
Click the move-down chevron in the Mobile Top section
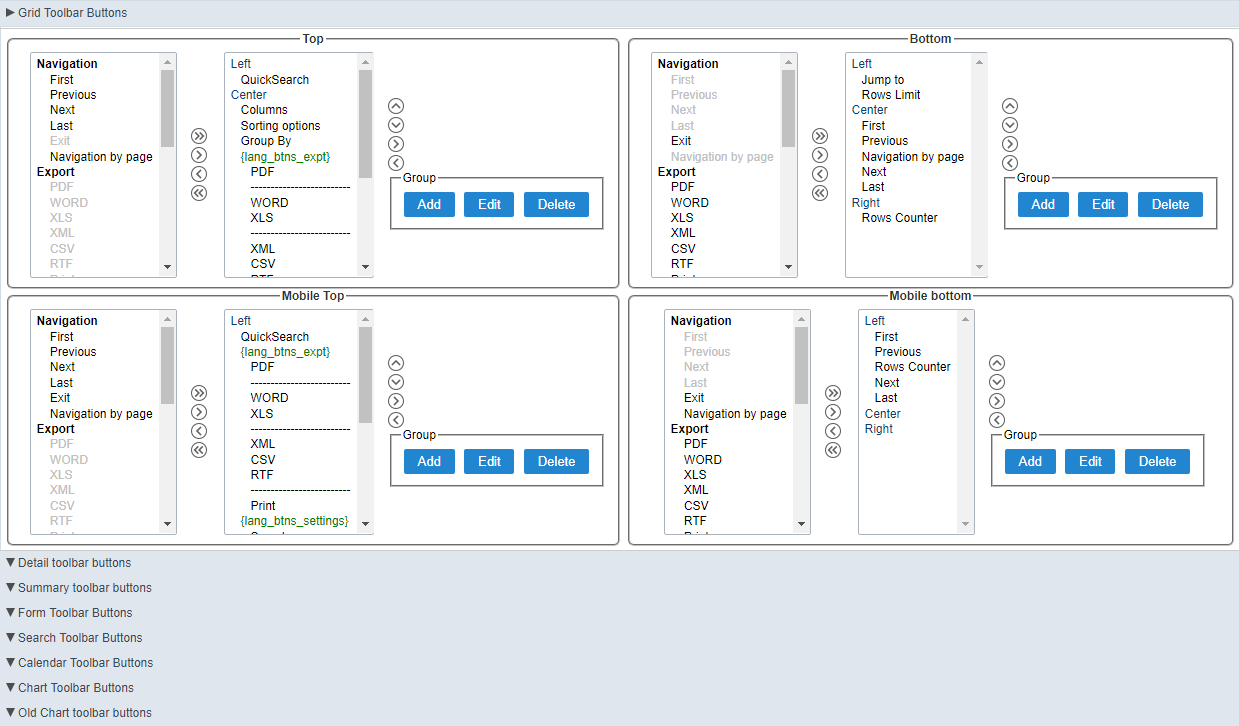[x=396, y=381]
